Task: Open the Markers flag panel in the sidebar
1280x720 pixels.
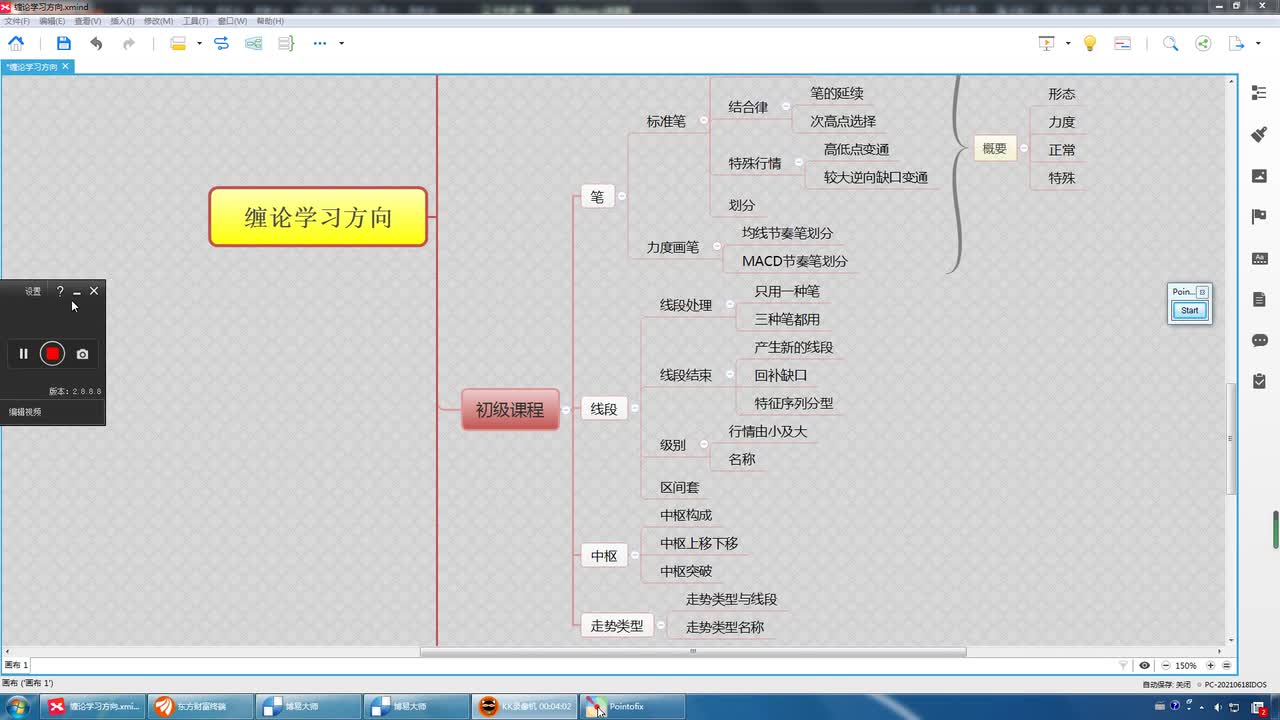Action: (x=1259, y=217)
